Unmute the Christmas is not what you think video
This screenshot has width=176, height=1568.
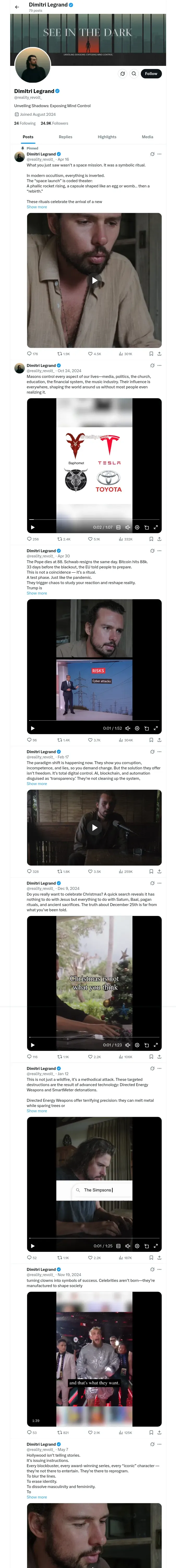128,1045
